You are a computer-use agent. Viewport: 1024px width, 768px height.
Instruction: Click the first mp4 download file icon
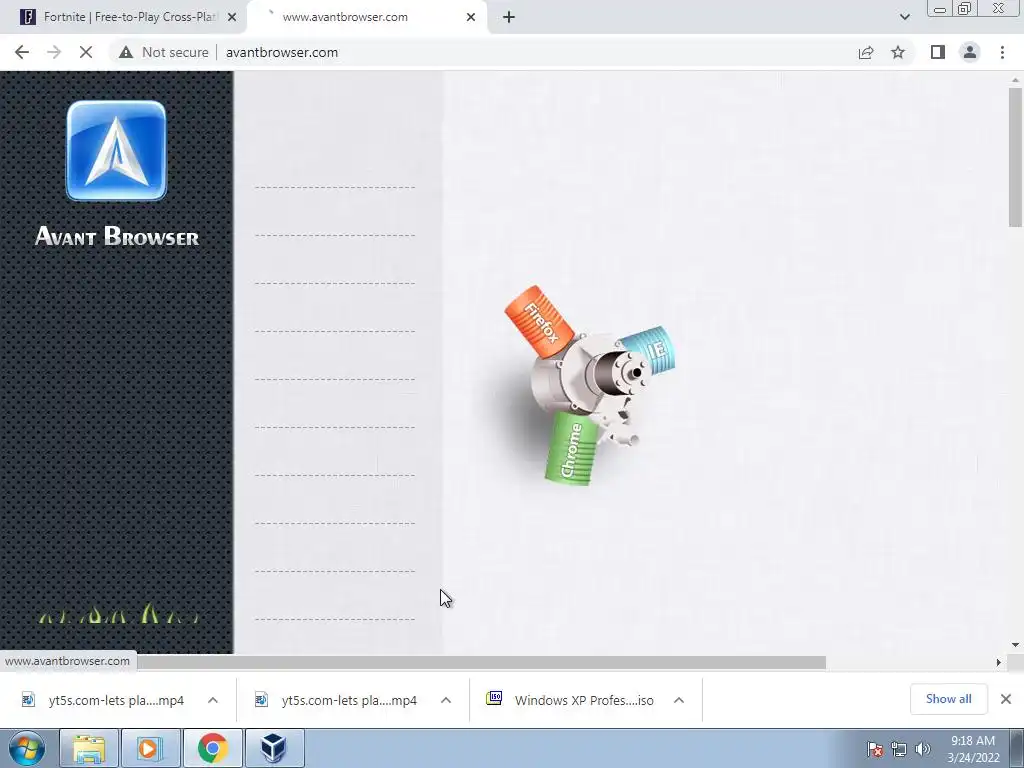point(28,700)
